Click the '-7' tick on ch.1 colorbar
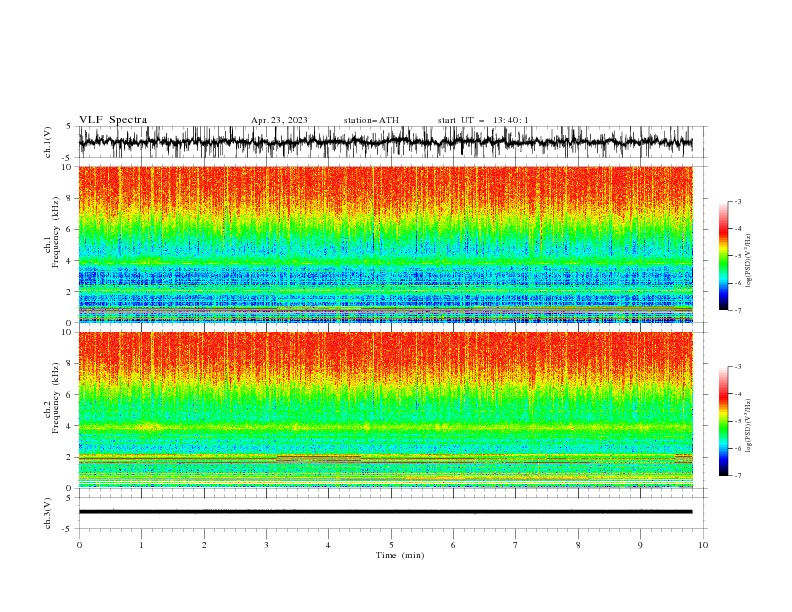792x612 pixels. coord(738,310)
